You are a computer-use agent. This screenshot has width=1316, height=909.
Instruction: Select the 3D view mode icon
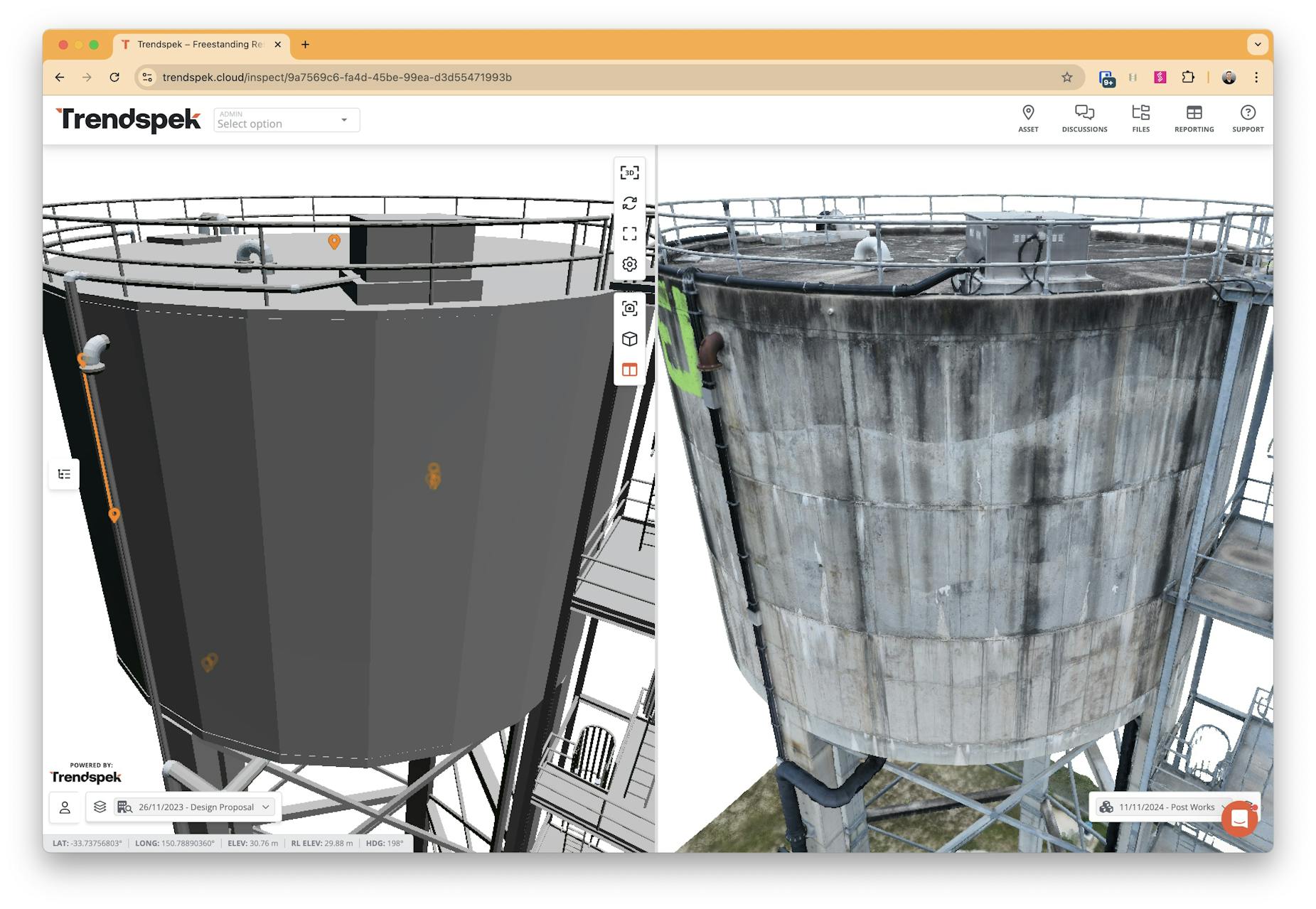(628, 172)
